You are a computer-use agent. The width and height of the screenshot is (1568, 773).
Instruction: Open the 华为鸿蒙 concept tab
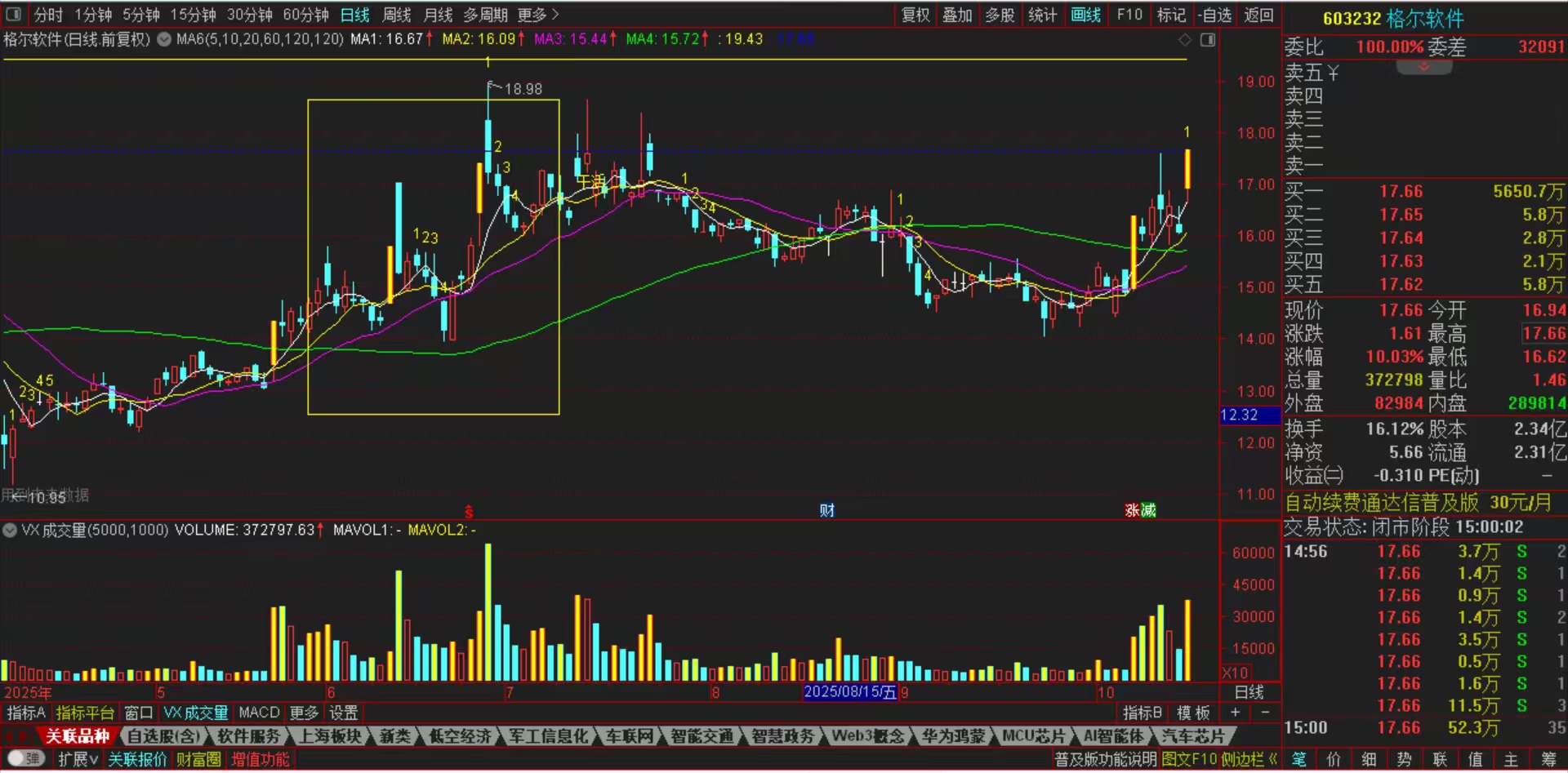coord(953,736)
